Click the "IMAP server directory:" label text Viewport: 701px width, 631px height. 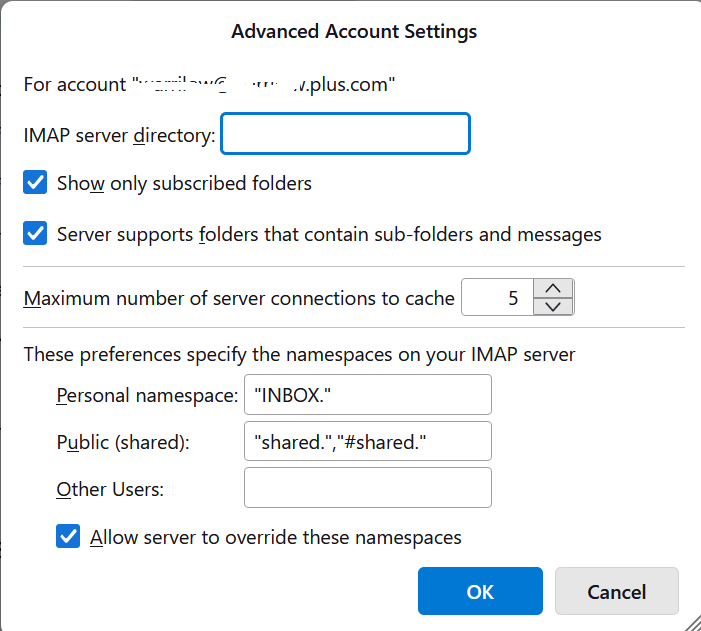[119, 135]
